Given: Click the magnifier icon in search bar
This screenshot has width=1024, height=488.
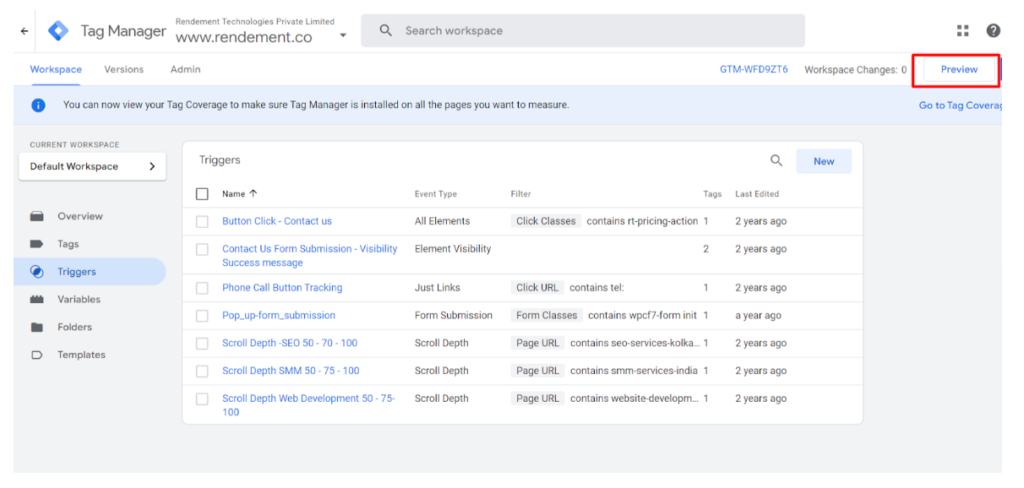Looking at the screenshot, I should click(386, 31).
